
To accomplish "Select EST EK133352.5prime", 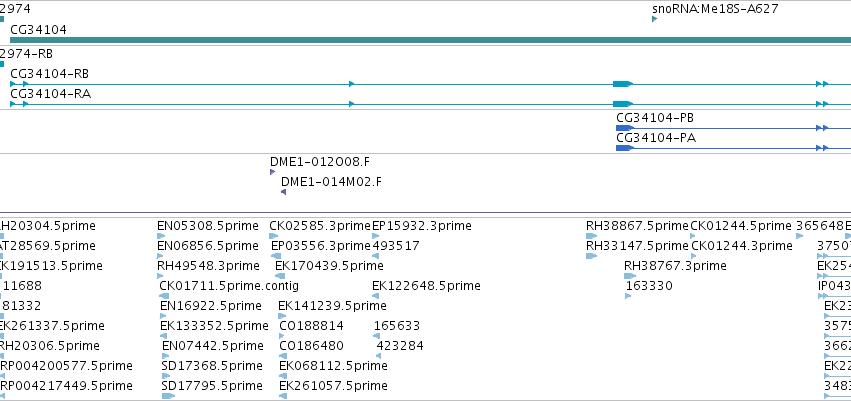I will click(214, 326).
